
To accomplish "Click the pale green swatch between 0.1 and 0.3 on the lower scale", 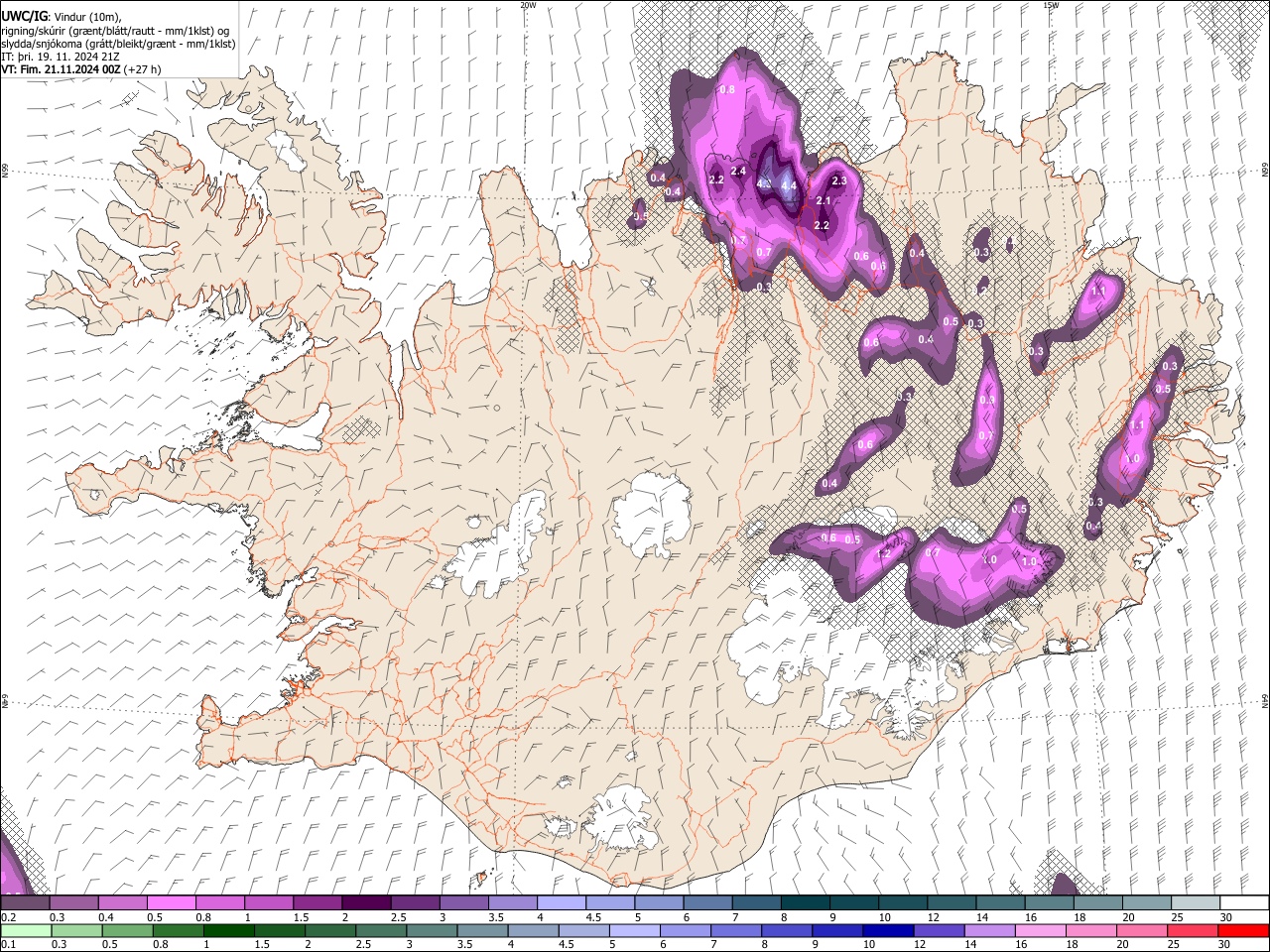I will [27, 930].
